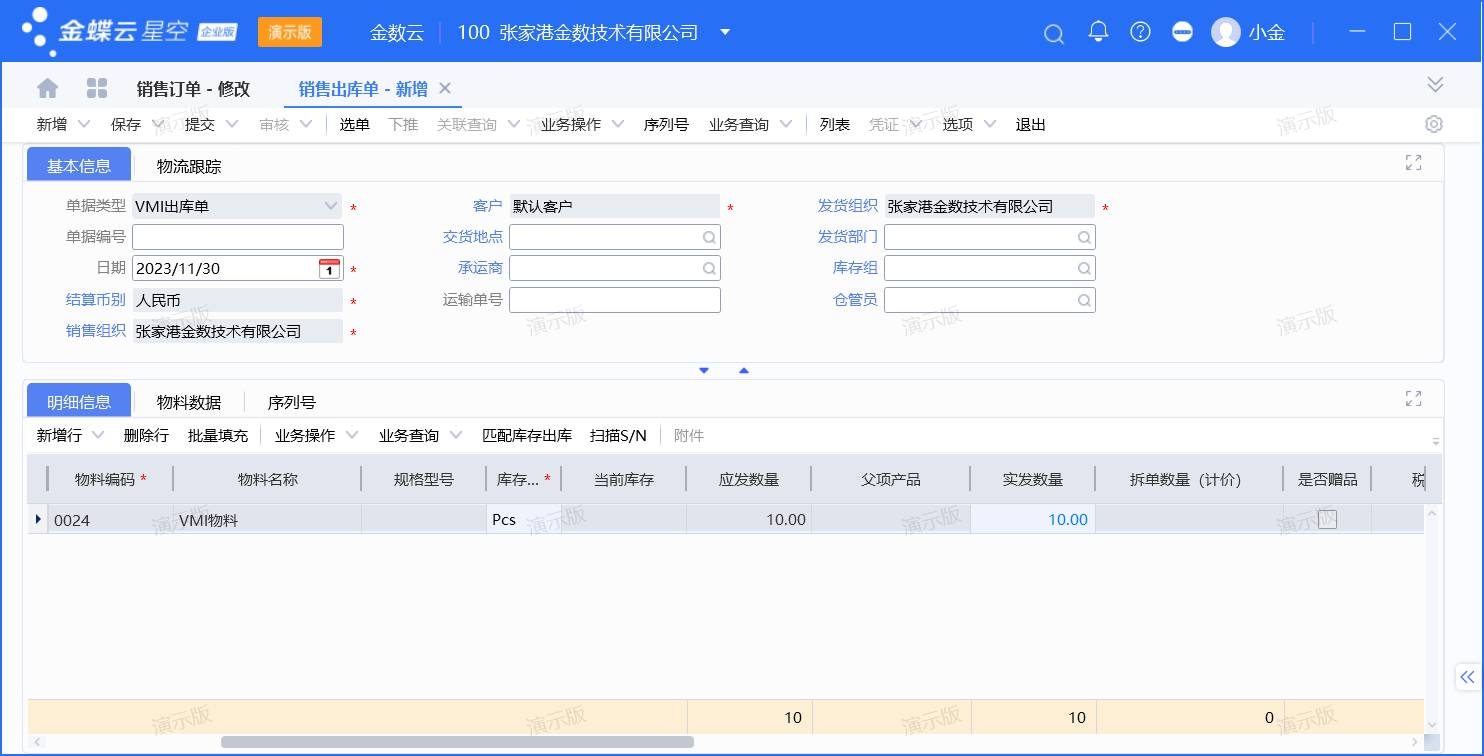The width and height of the screenshot is (1484, 756).
Task: Toggle 是否赠品 checkbox for VMI物料 row
Action: tap(1327, 519)
